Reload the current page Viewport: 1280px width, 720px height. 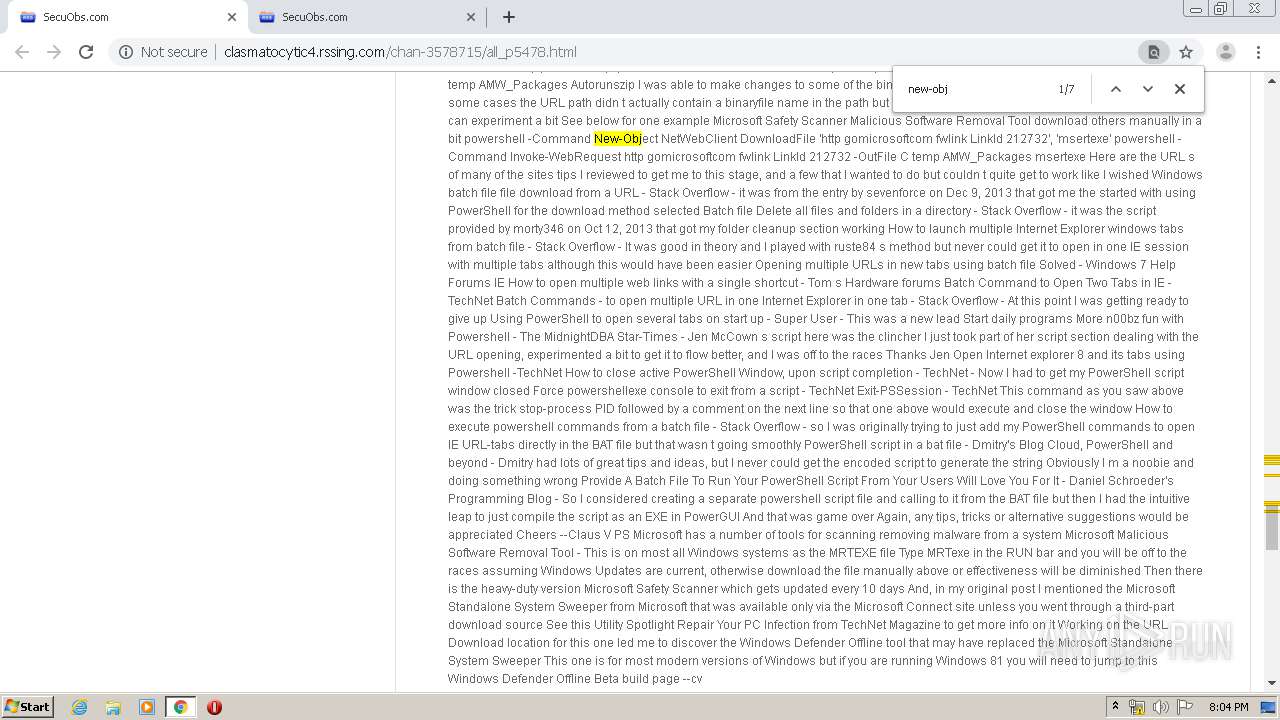pyautogui.click(x=86, y=52)
